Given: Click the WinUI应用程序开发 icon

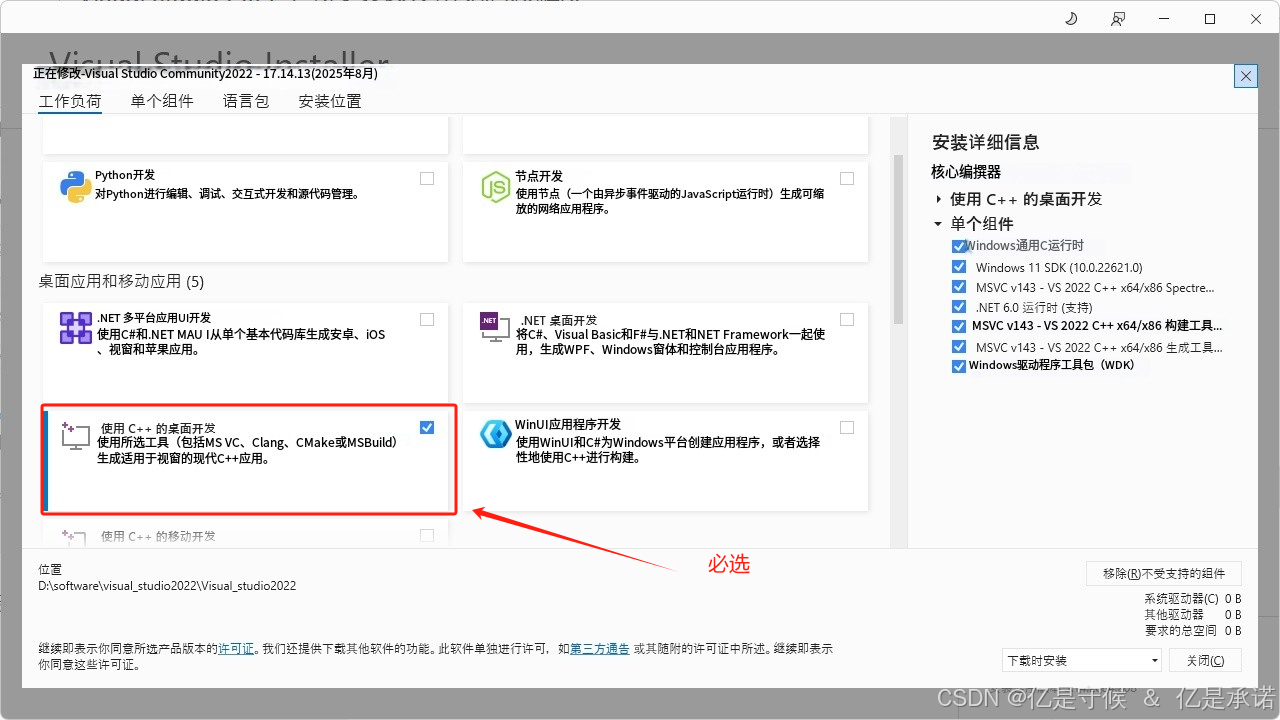Looking at the screenshot, I should point(496,433).
